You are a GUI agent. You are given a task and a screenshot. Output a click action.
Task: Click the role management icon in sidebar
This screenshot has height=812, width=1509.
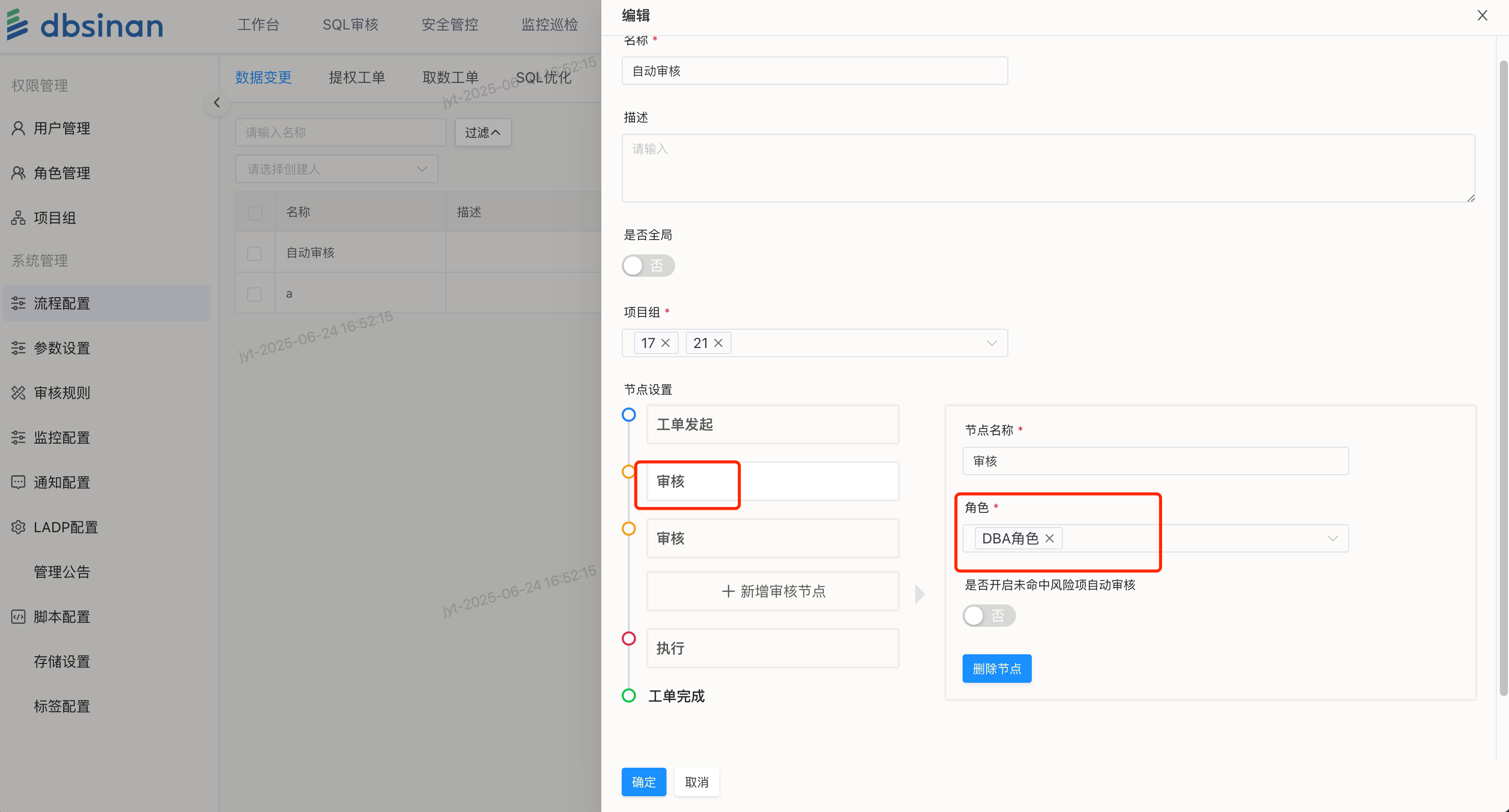click(18, 173)
